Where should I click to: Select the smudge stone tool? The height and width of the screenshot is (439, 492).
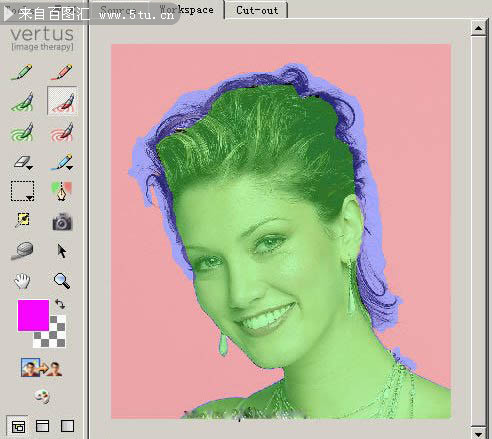(x=22, y=251)
